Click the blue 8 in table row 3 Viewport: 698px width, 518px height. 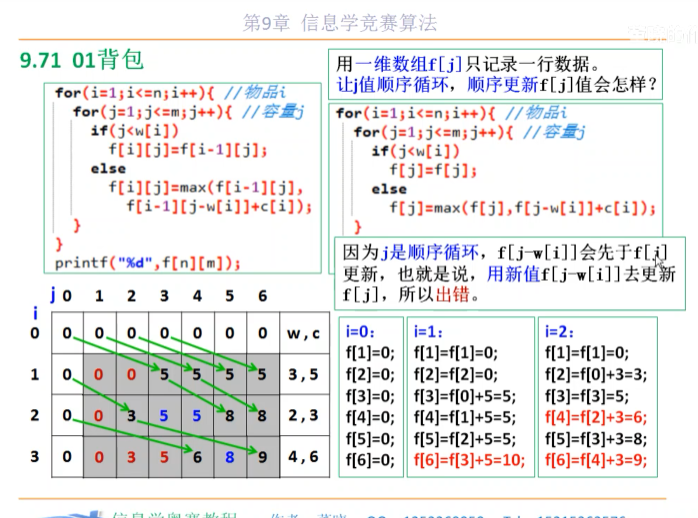pos(230,457)
